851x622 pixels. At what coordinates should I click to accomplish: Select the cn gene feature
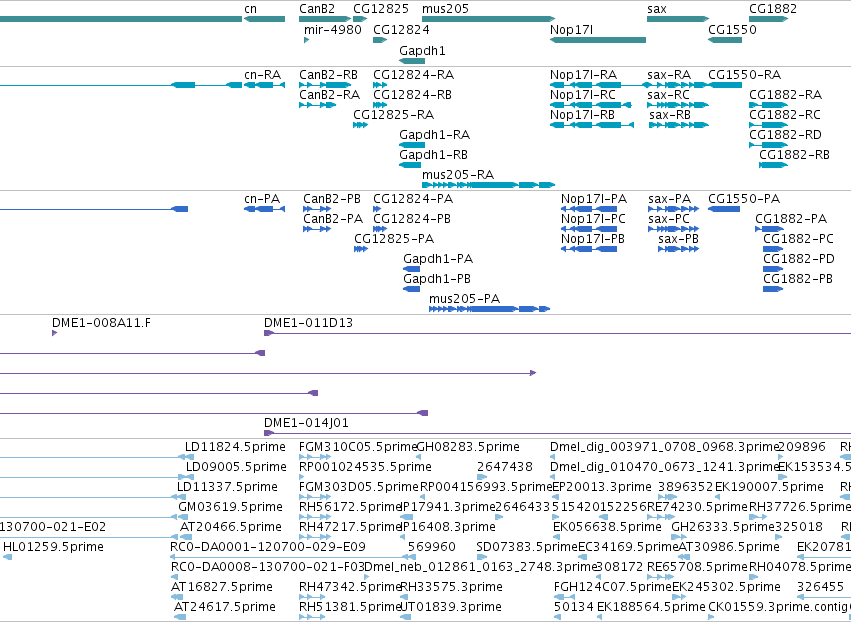point(264,19)
